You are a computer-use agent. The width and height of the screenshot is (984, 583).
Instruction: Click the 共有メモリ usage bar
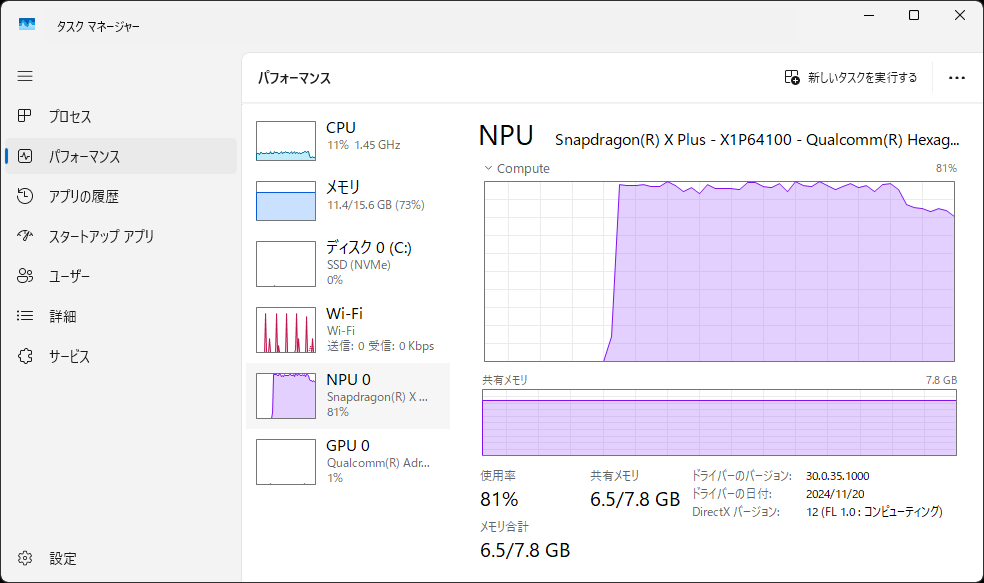pyautogui.click(x=718, y=424)
